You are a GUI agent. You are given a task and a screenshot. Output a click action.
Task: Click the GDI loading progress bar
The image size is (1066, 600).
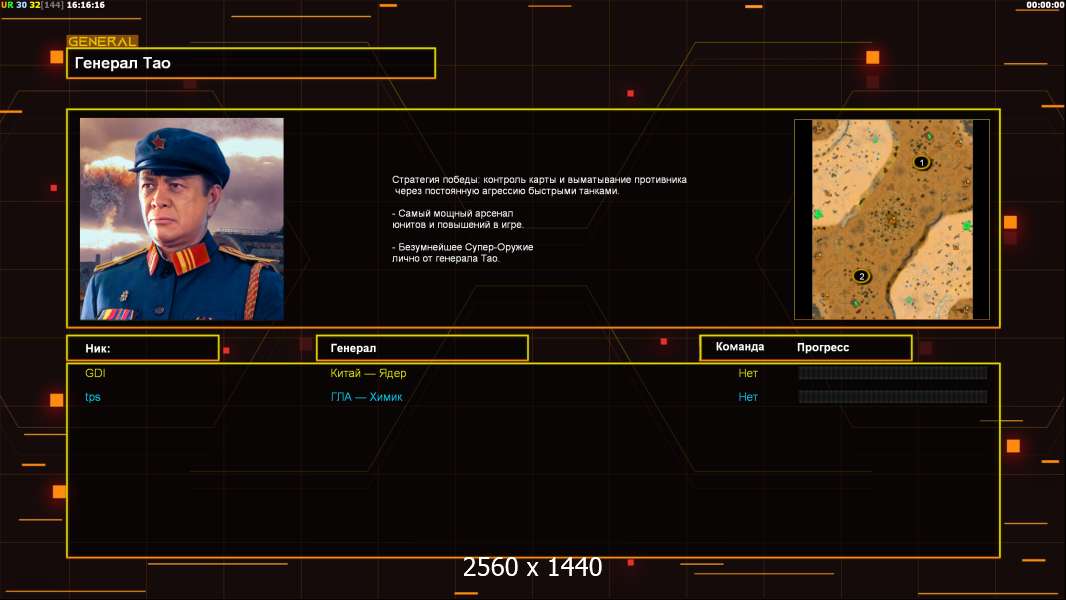[x=893, y=372]
